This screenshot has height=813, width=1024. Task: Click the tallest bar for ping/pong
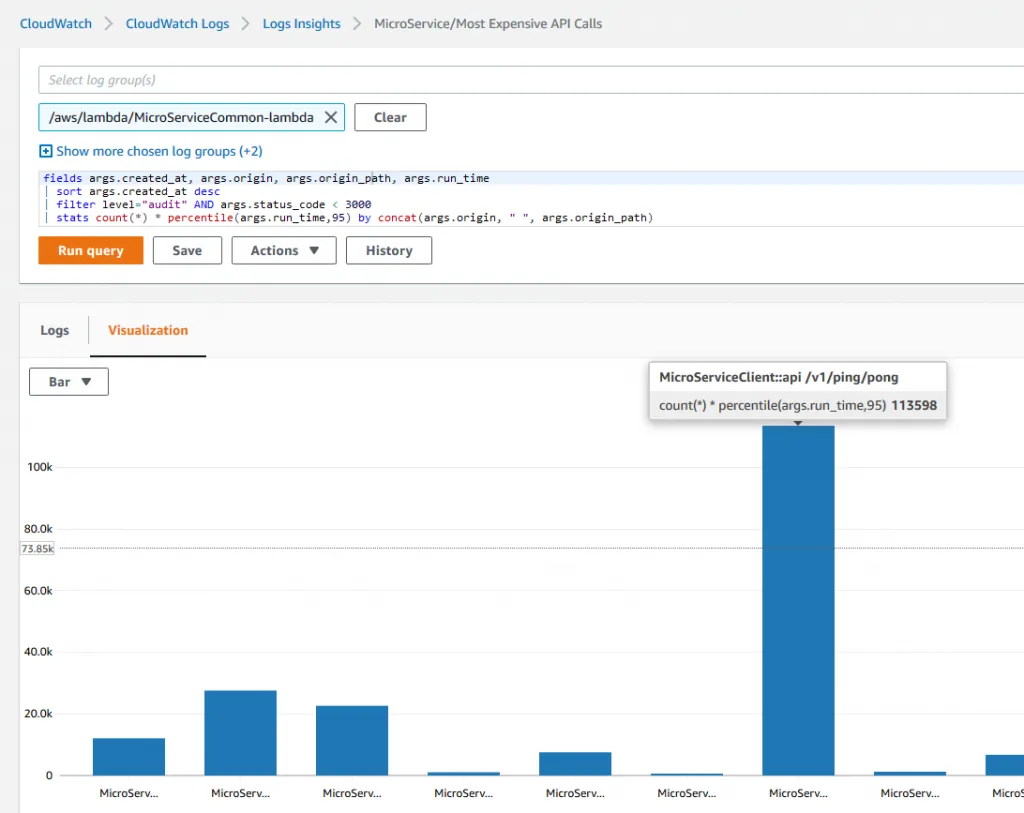click(798, 600)
